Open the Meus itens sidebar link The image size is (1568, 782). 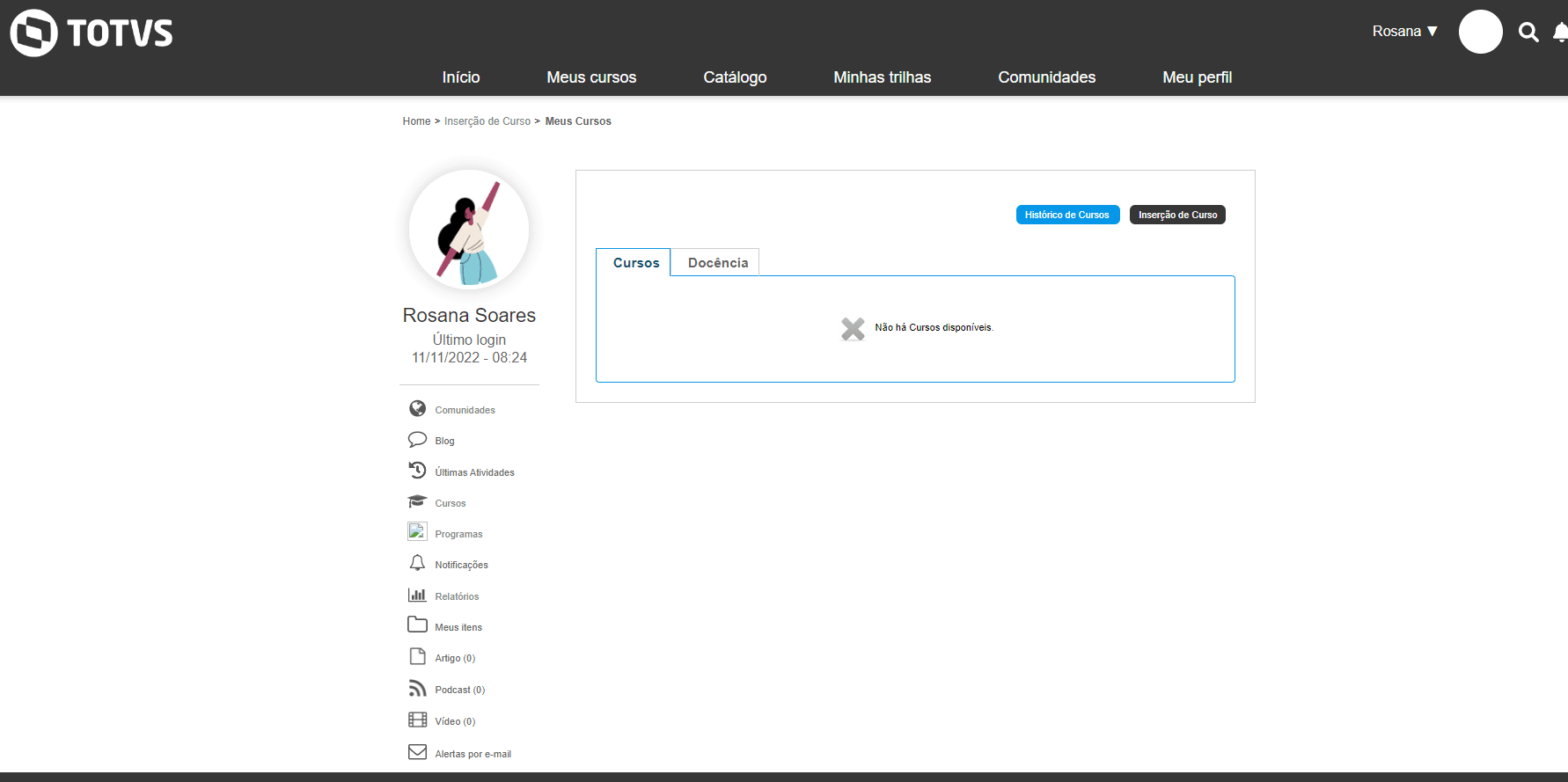458,627
